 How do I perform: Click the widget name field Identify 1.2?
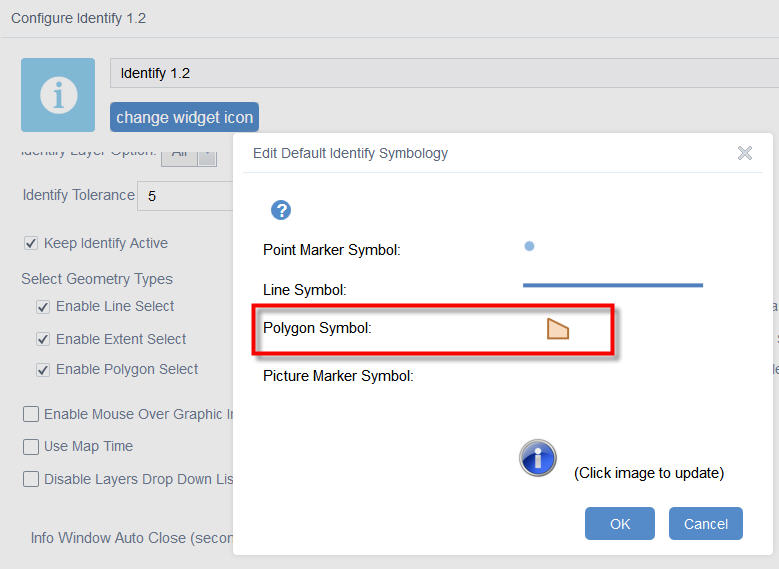pos(440,73)
